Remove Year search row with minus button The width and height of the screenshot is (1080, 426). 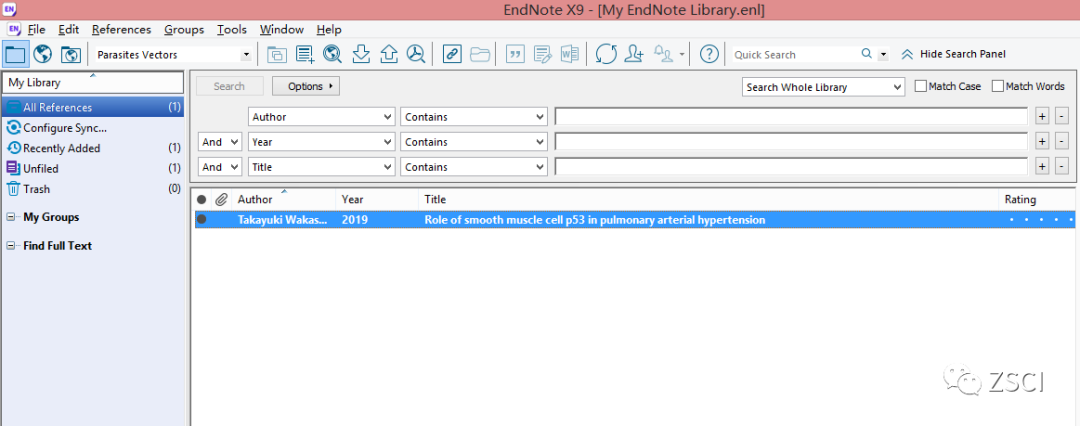pyautogui.click(x=1062, y=142)
